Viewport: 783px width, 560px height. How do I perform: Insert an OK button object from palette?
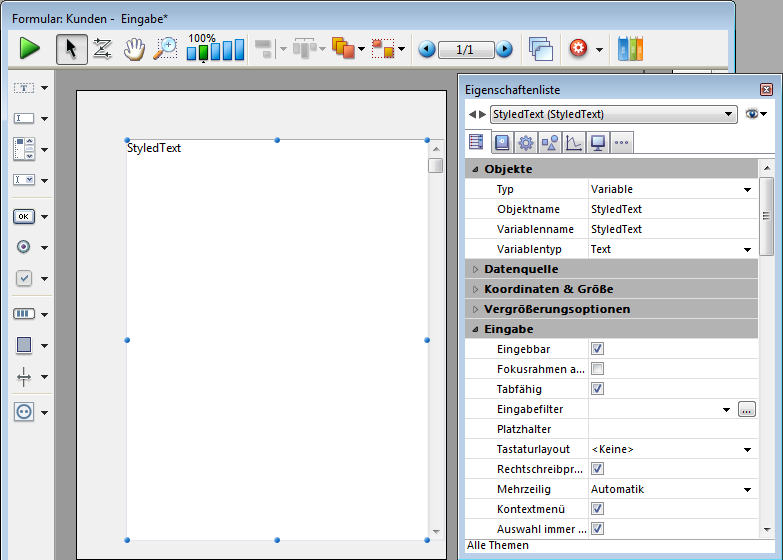[24, 216]
